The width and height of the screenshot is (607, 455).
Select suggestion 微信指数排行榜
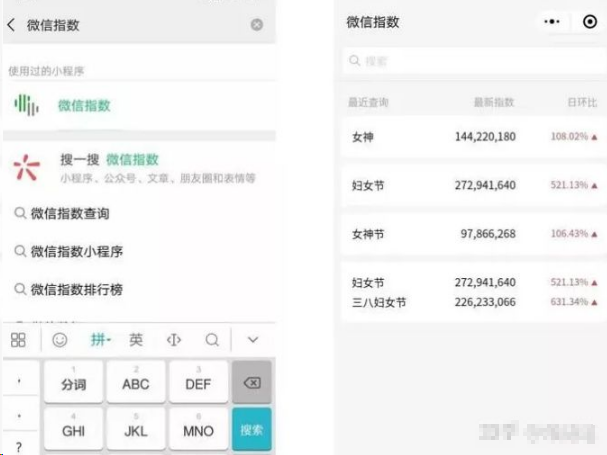pos(76,289)
